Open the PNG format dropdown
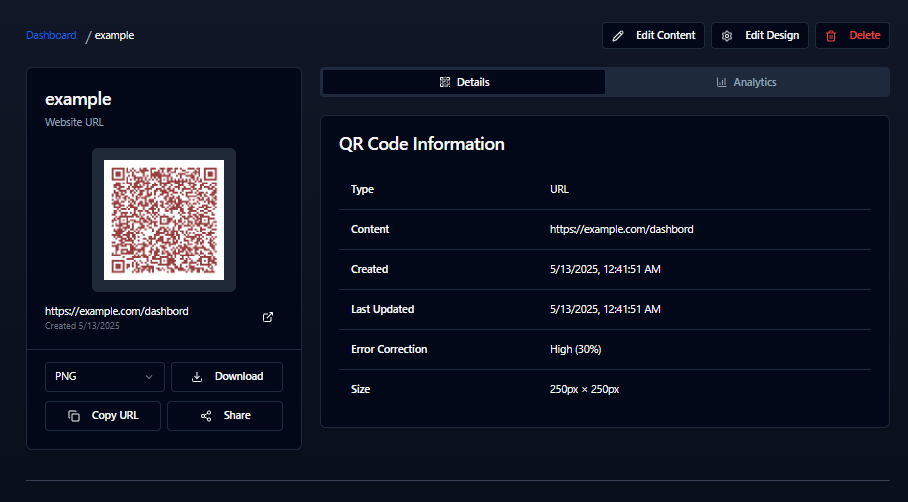The image size is (908, 502). (105, 377)
